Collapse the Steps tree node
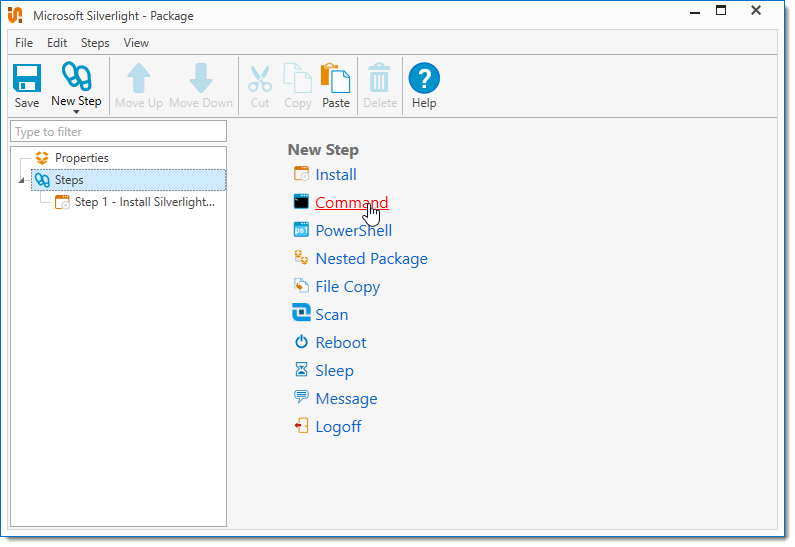The height and width of the screenshot is (547, 795). point(23,181)
